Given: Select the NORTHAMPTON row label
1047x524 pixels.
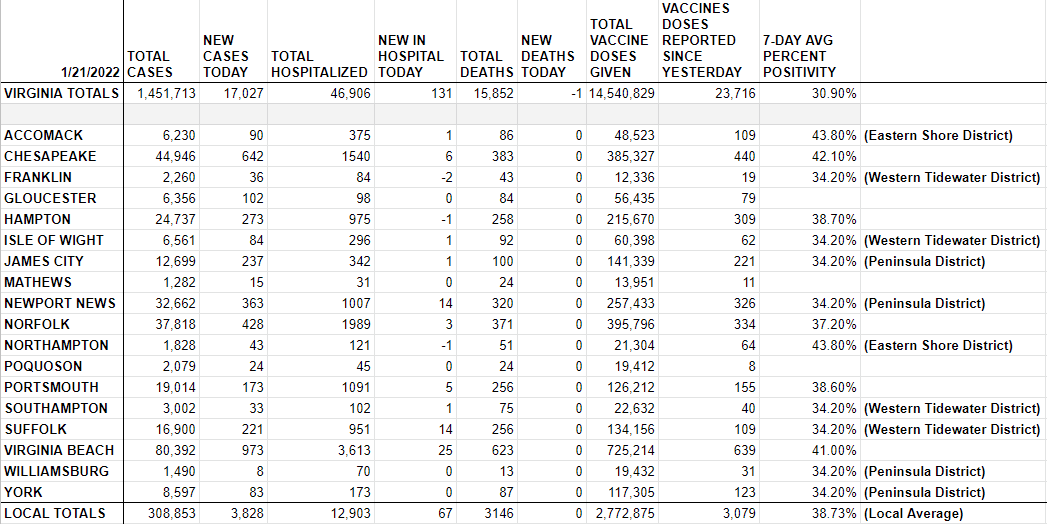Looking at the screenshot, I should (56, 346).
